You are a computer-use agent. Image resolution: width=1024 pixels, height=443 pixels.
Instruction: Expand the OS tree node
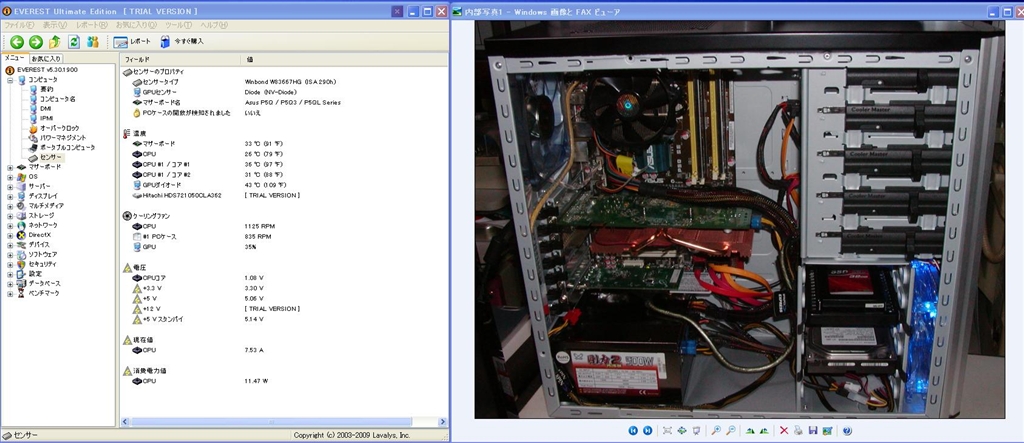pos(10,177)
